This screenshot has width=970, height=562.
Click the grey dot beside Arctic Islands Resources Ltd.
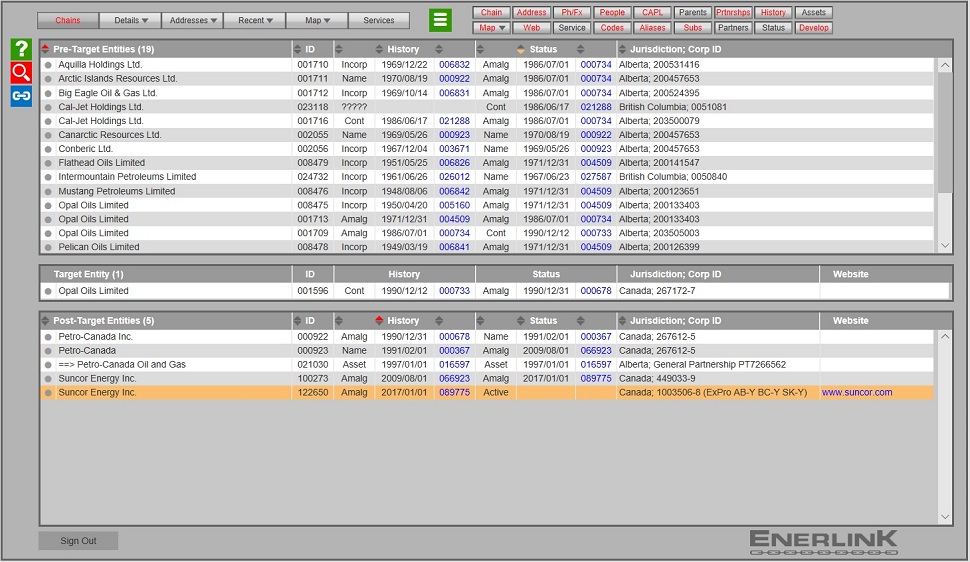pos(48,79)
